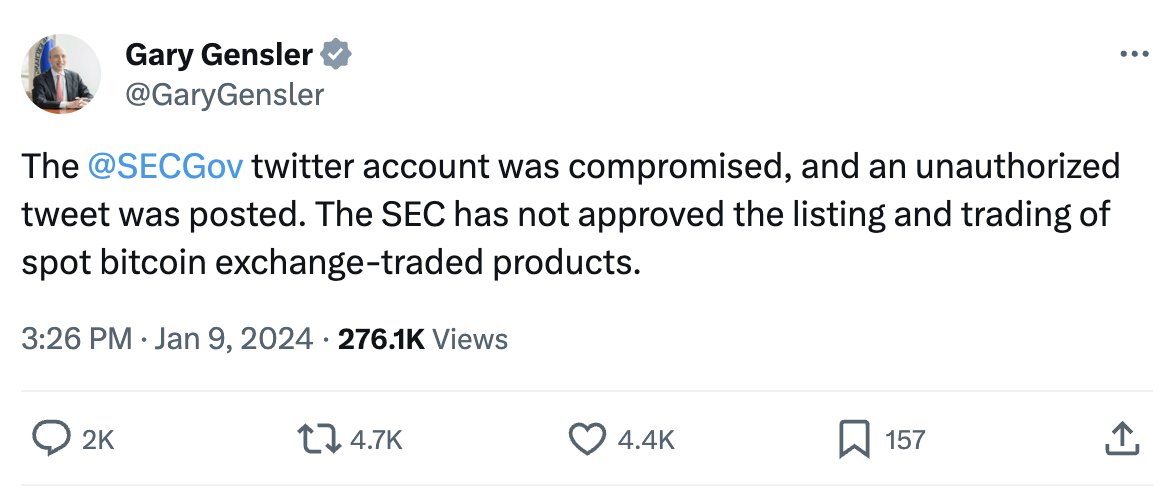Open the @GaryGensler handle link

tap(224, 94)
